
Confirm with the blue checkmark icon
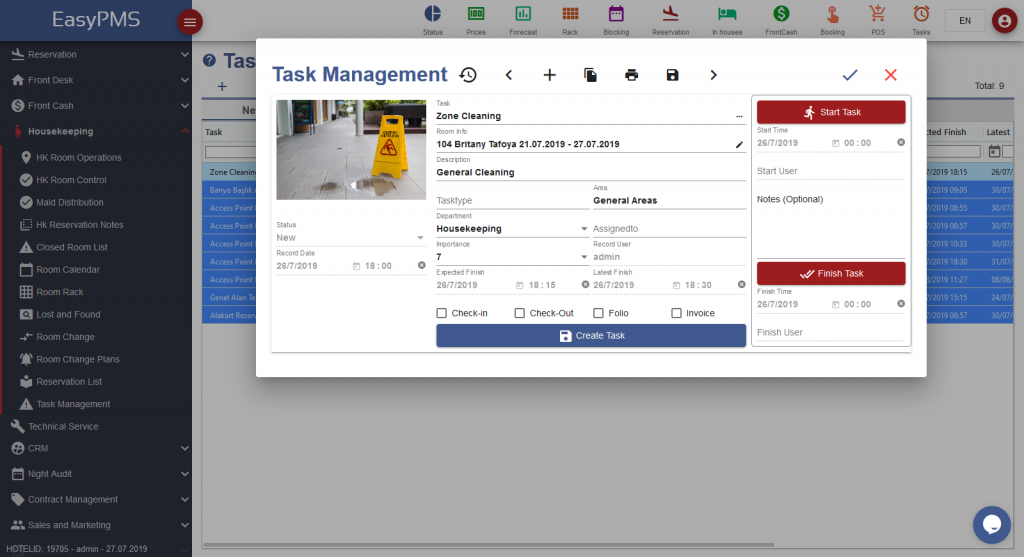click(x=850, y=75)
